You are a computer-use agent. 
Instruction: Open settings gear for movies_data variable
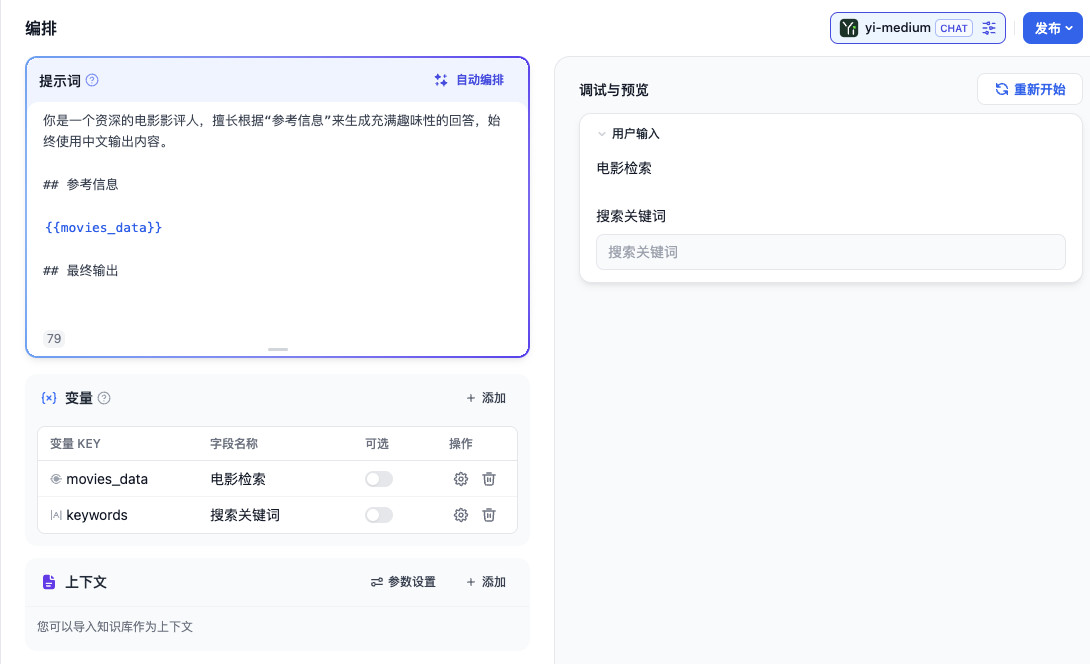[460, 479]
